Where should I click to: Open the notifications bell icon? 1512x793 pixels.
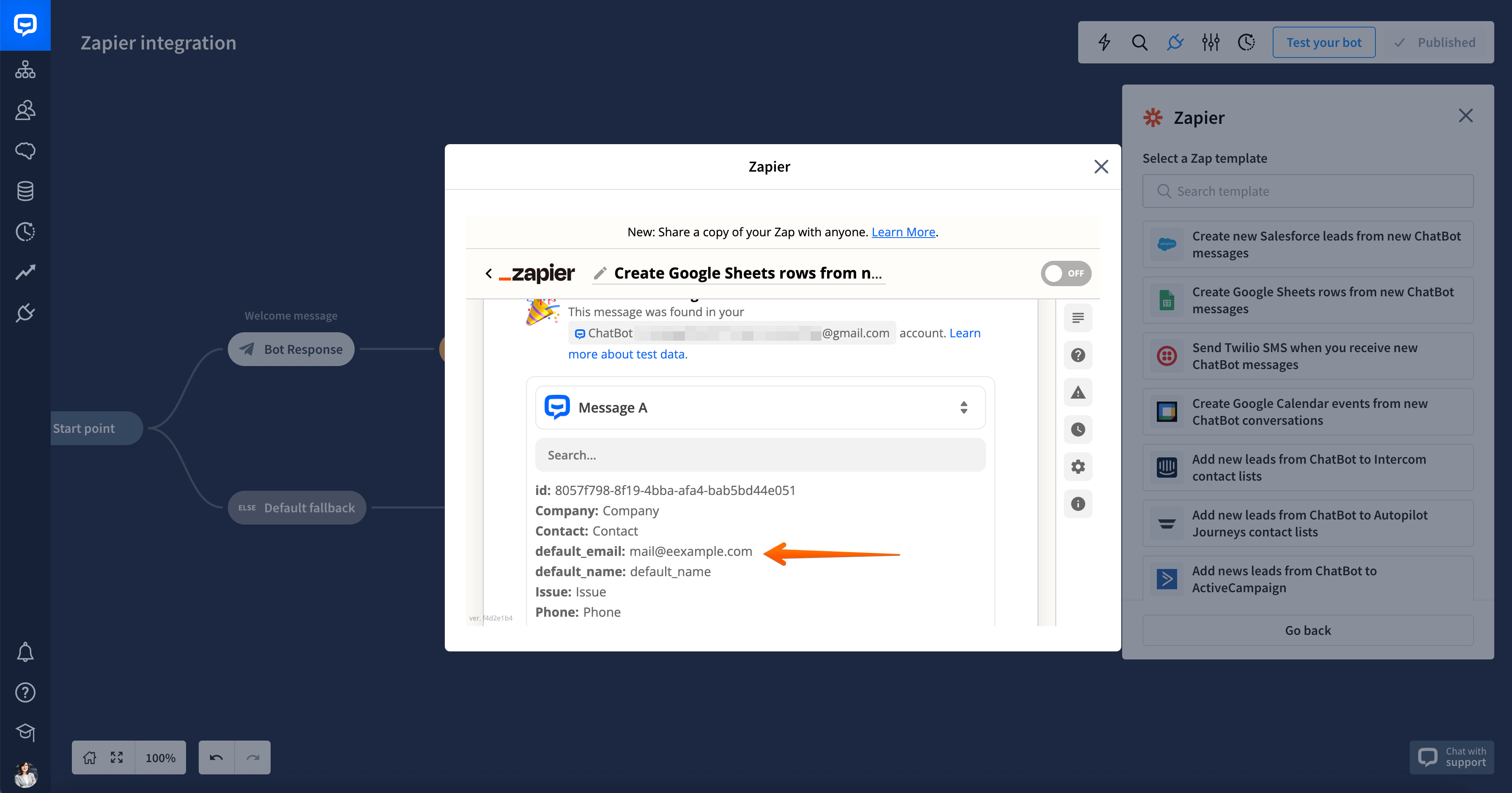[x=25, y=651]
